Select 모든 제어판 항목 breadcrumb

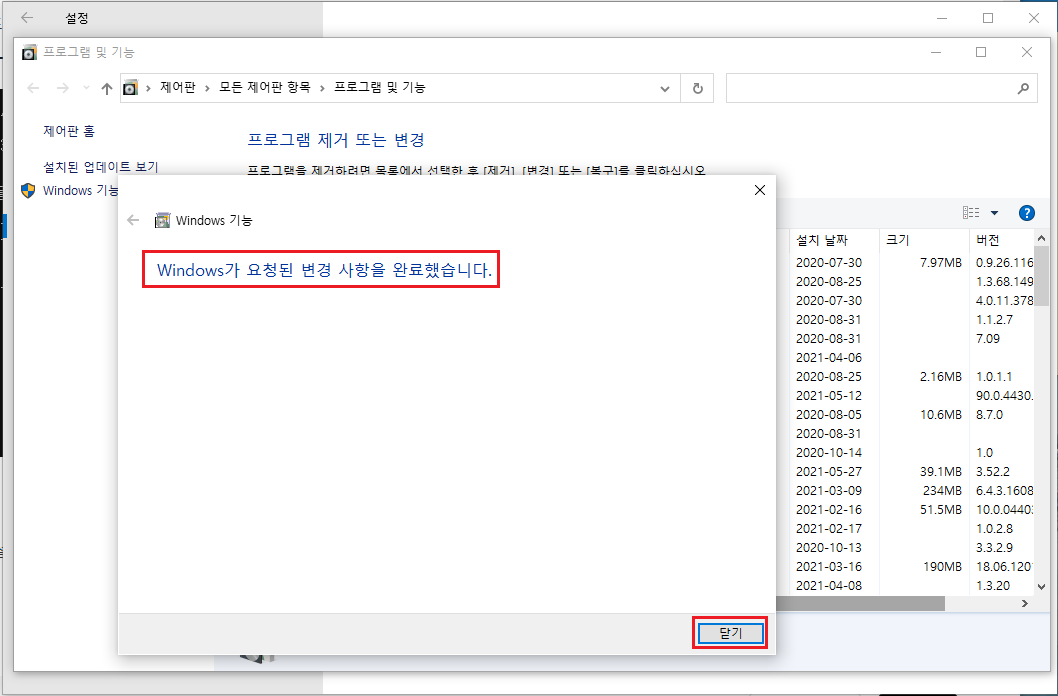click(264, 88)
